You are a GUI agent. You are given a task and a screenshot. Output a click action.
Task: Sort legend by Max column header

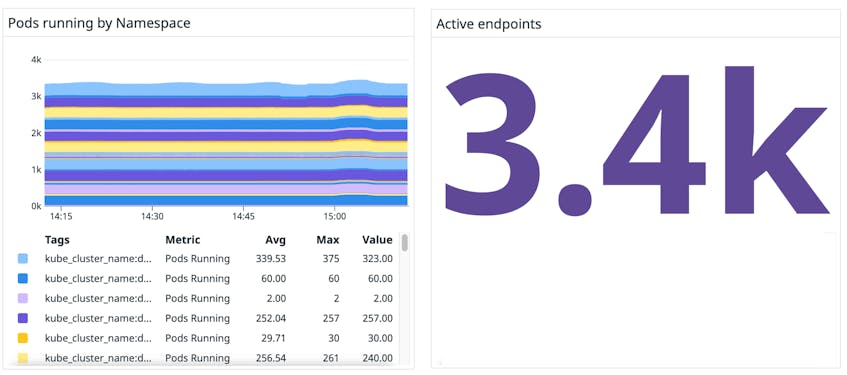click(328, 240)
